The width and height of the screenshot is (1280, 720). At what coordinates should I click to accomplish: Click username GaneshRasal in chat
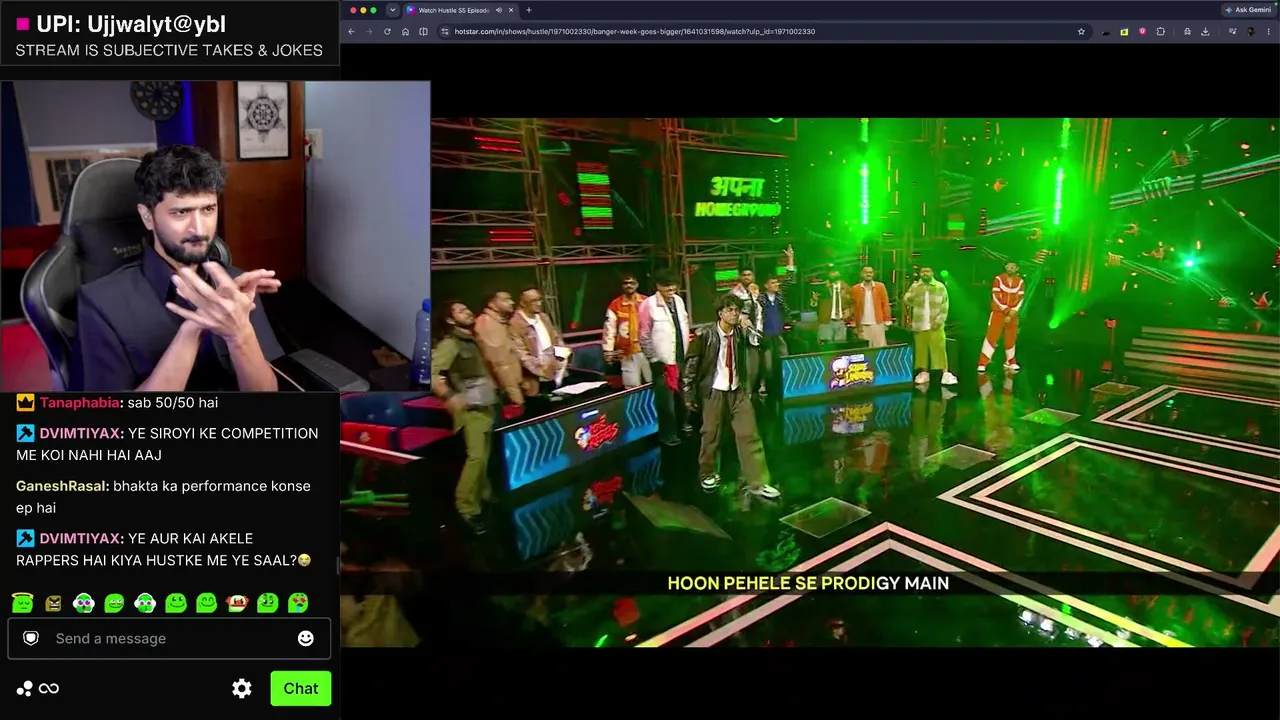[x=61, y=486]
